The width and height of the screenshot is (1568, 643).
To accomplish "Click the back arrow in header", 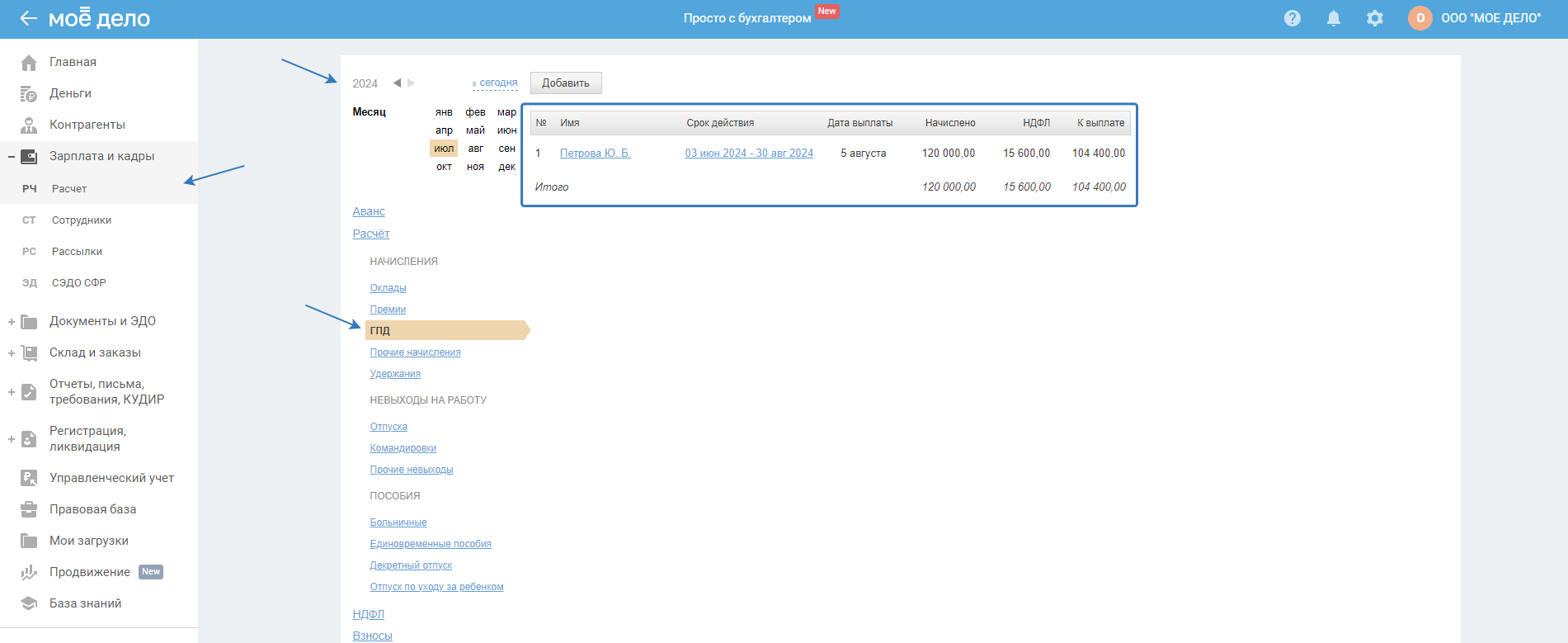I will click(28, 18).
